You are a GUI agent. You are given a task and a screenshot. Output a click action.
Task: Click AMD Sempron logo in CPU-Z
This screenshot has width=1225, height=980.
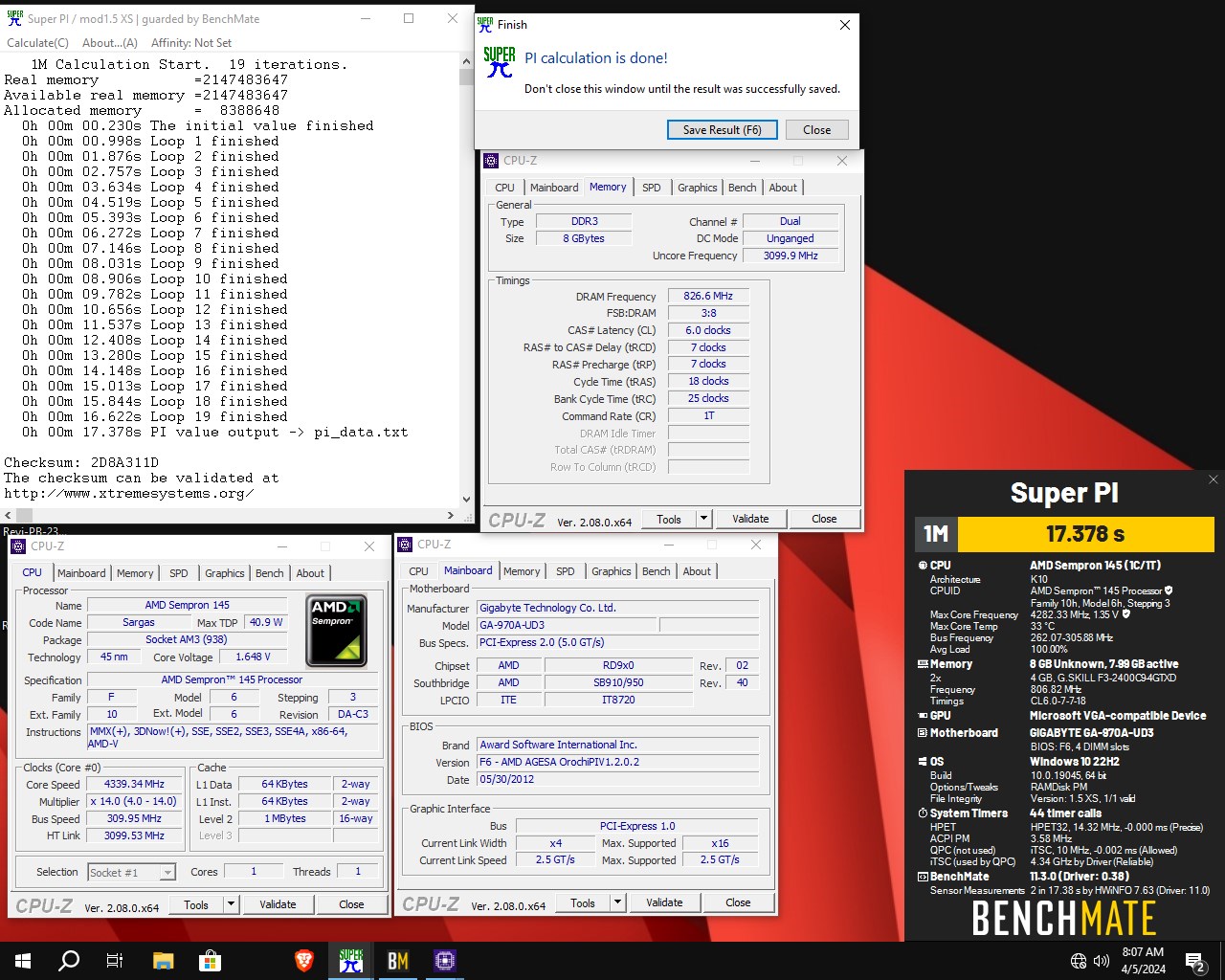[337, 631]
